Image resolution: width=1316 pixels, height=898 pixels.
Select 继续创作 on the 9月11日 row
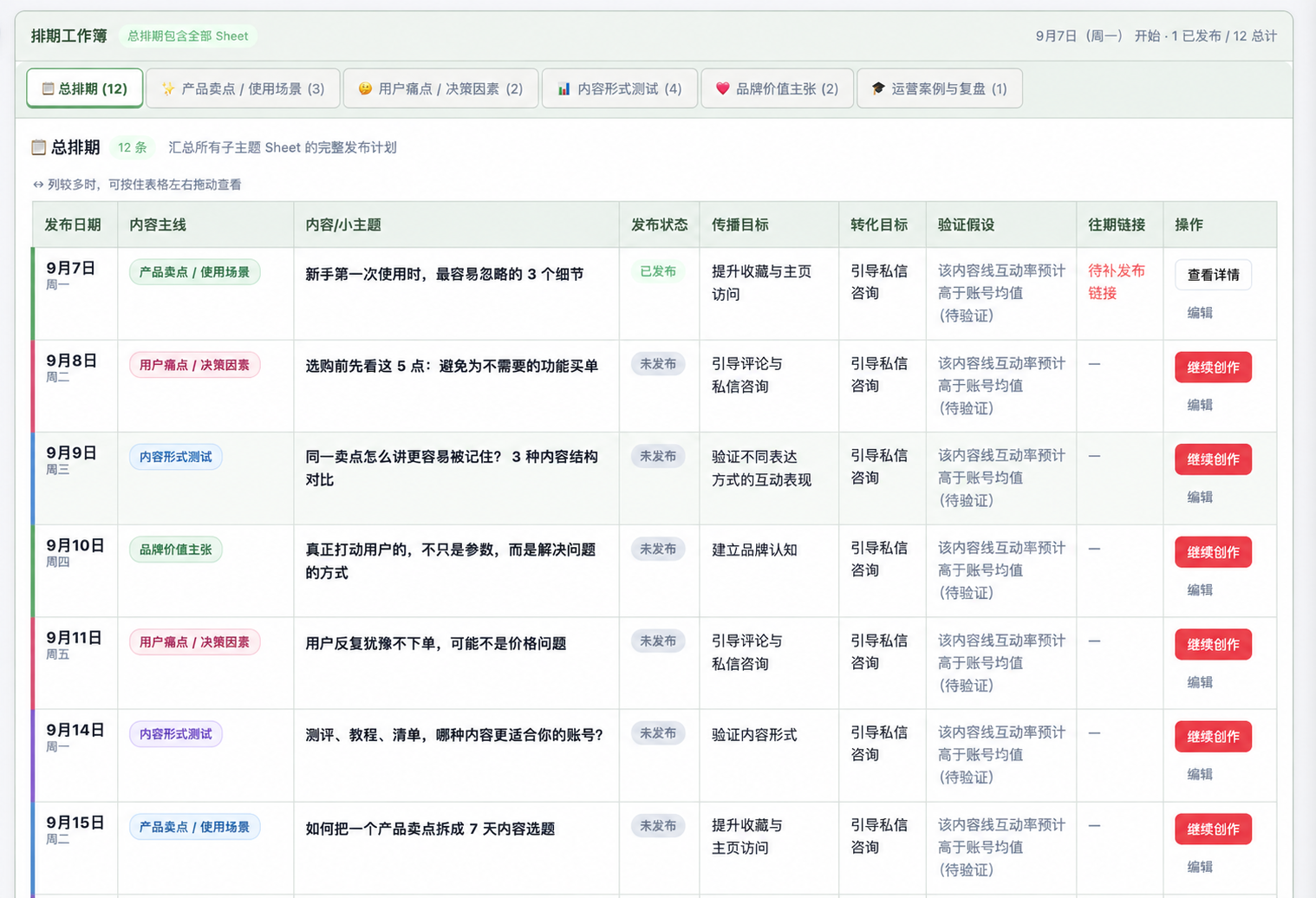(x=1213, y=645)
